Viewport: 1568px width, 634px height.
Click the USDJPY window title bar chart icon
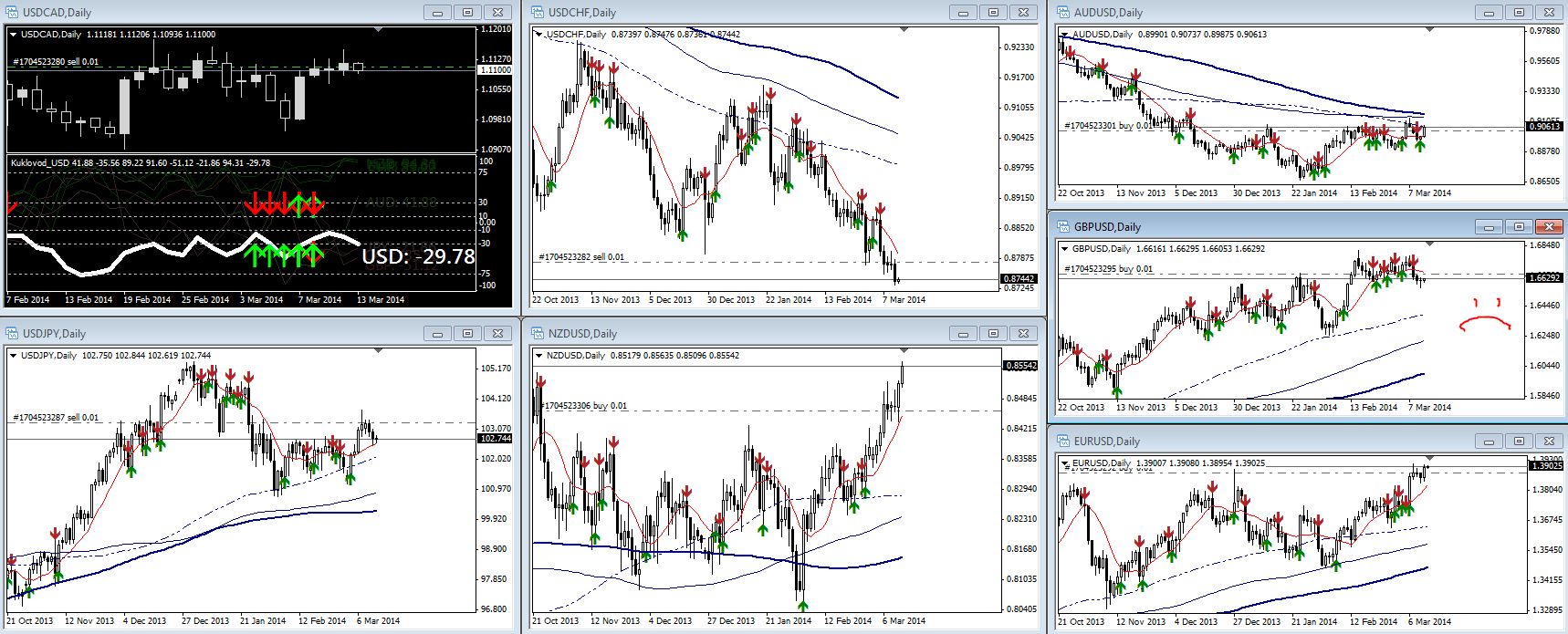[x=11, y=334]
